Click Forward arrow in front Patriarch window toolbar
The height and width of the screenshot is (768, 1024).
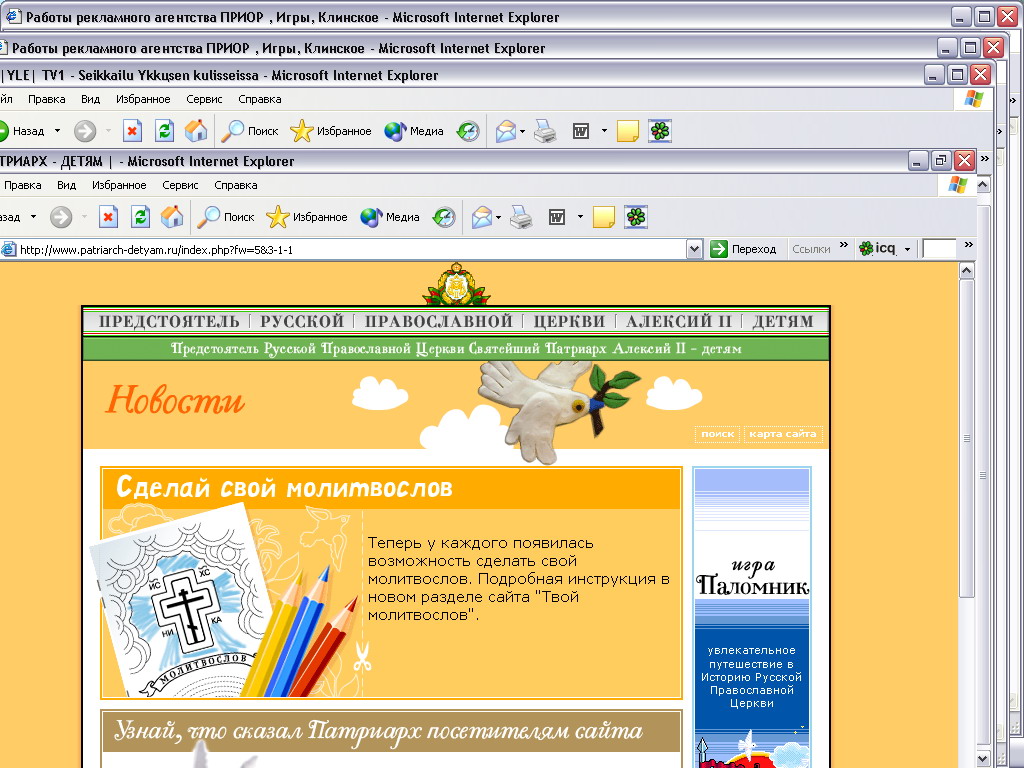(x=61, y=217)
